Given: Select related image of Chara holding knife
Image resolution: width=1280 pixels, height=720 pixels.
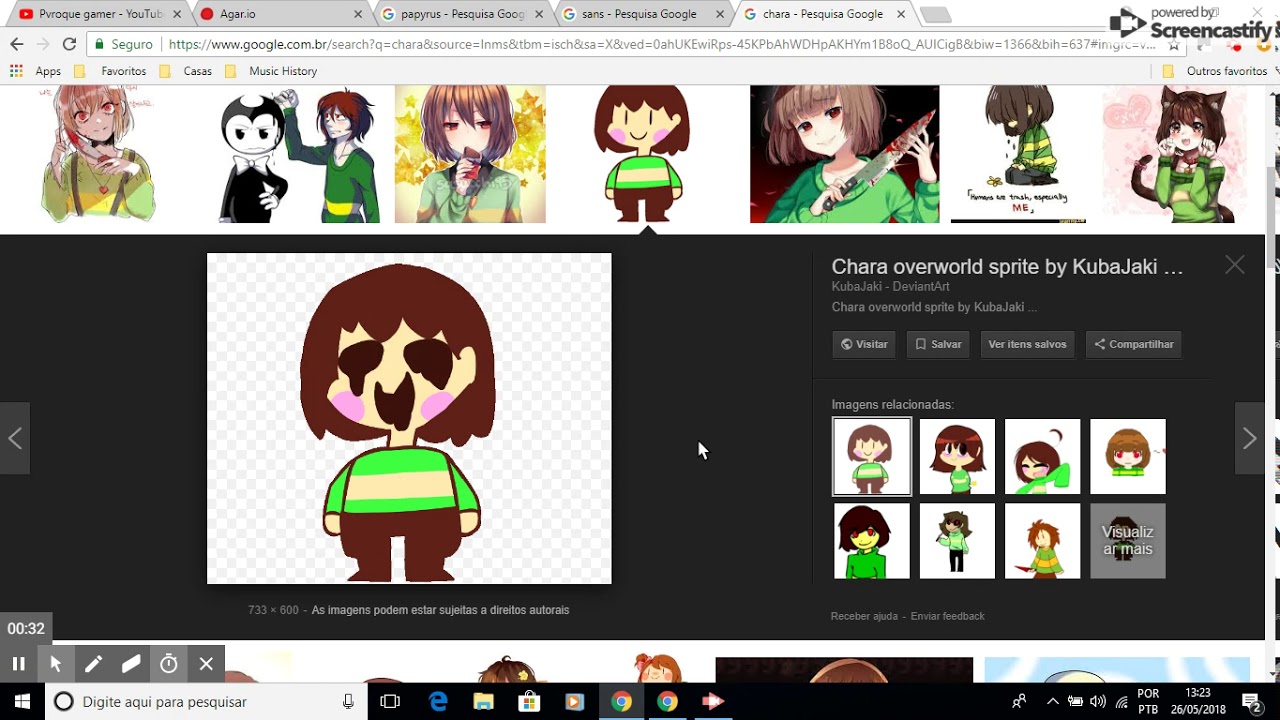Looking at the screenshot, I should coord(1042,541).
